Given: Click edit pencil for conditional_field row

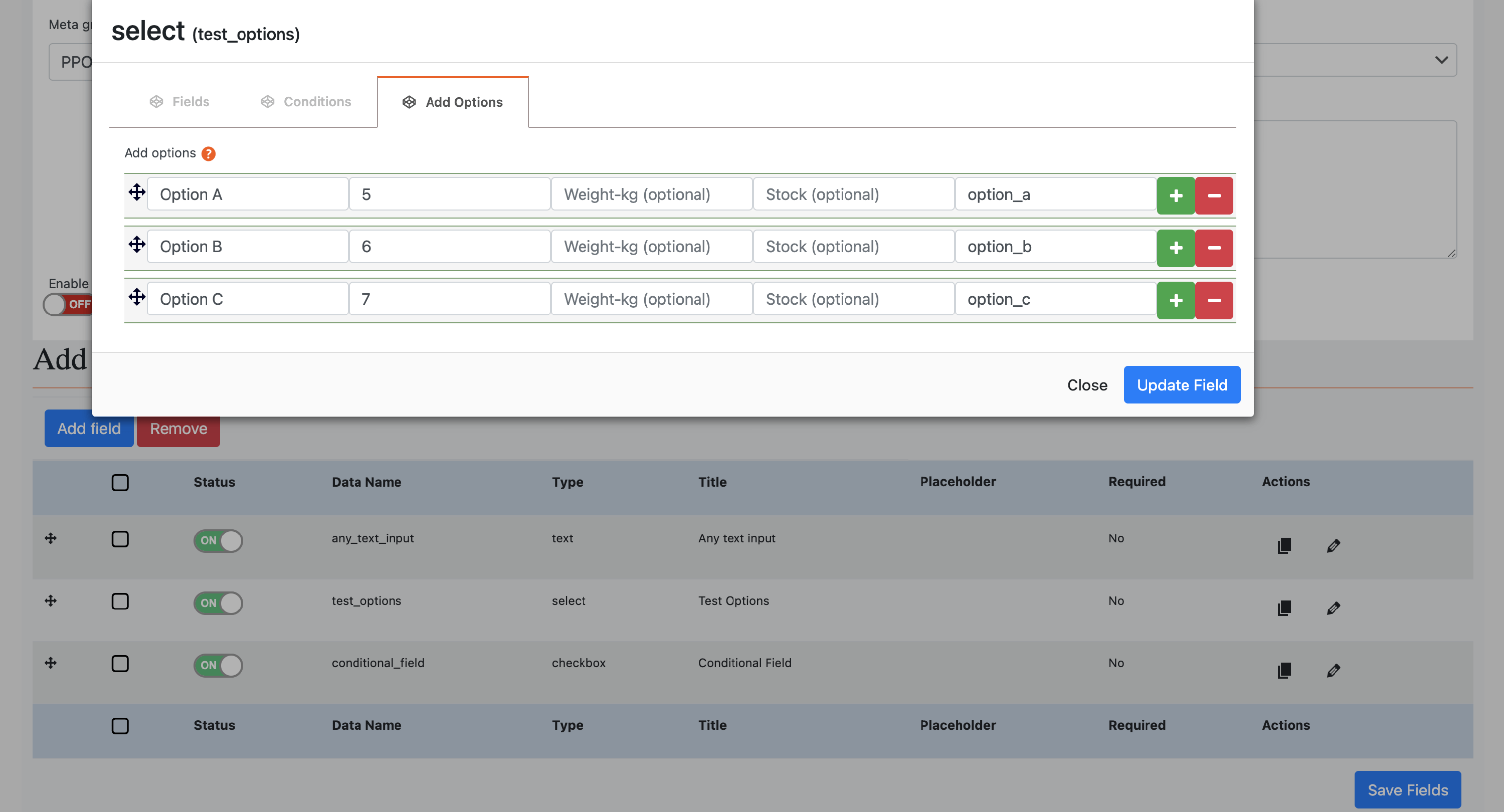Looking at the screenshot, I should click(x=1333, y=670).
